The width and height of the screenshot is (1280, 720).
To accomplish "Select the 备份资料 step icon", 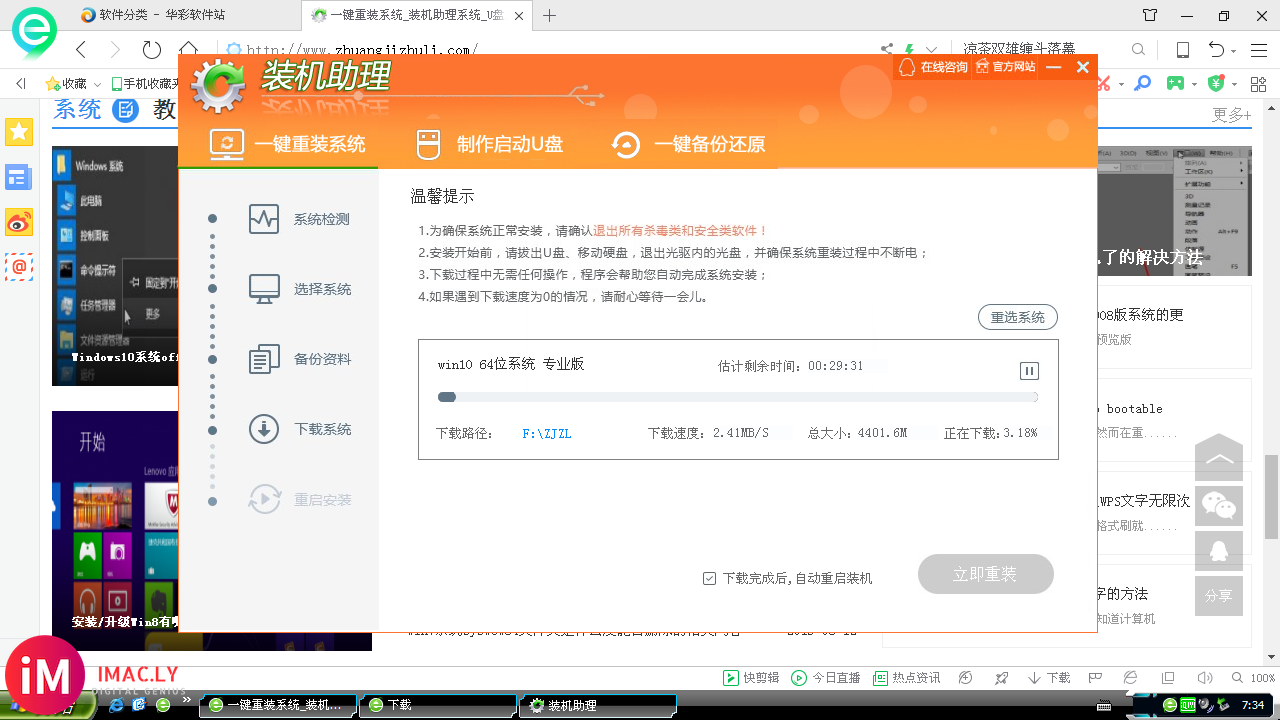I will (264, 359).
